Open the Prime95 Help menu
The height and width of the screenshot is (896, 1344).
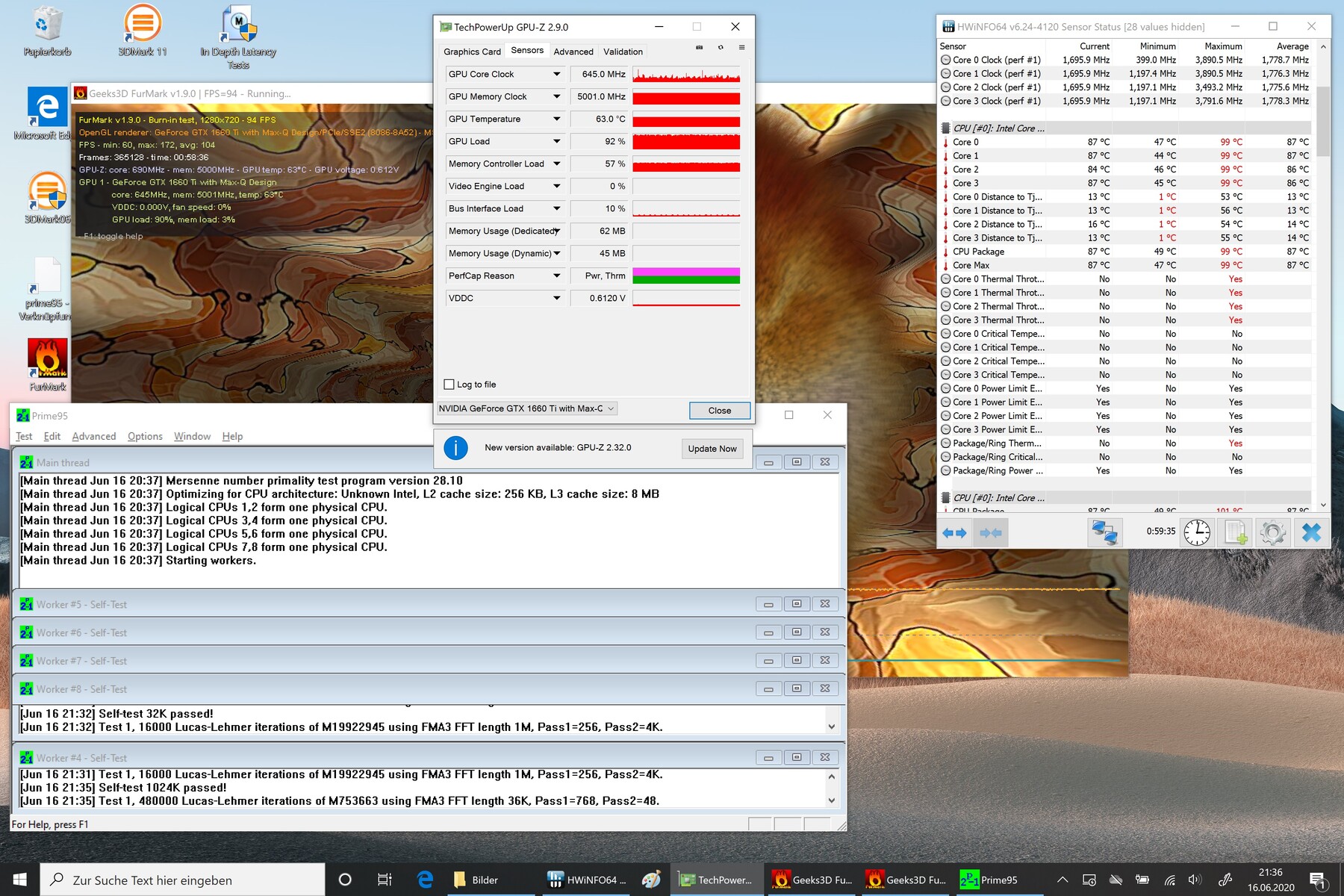[232, 436]
